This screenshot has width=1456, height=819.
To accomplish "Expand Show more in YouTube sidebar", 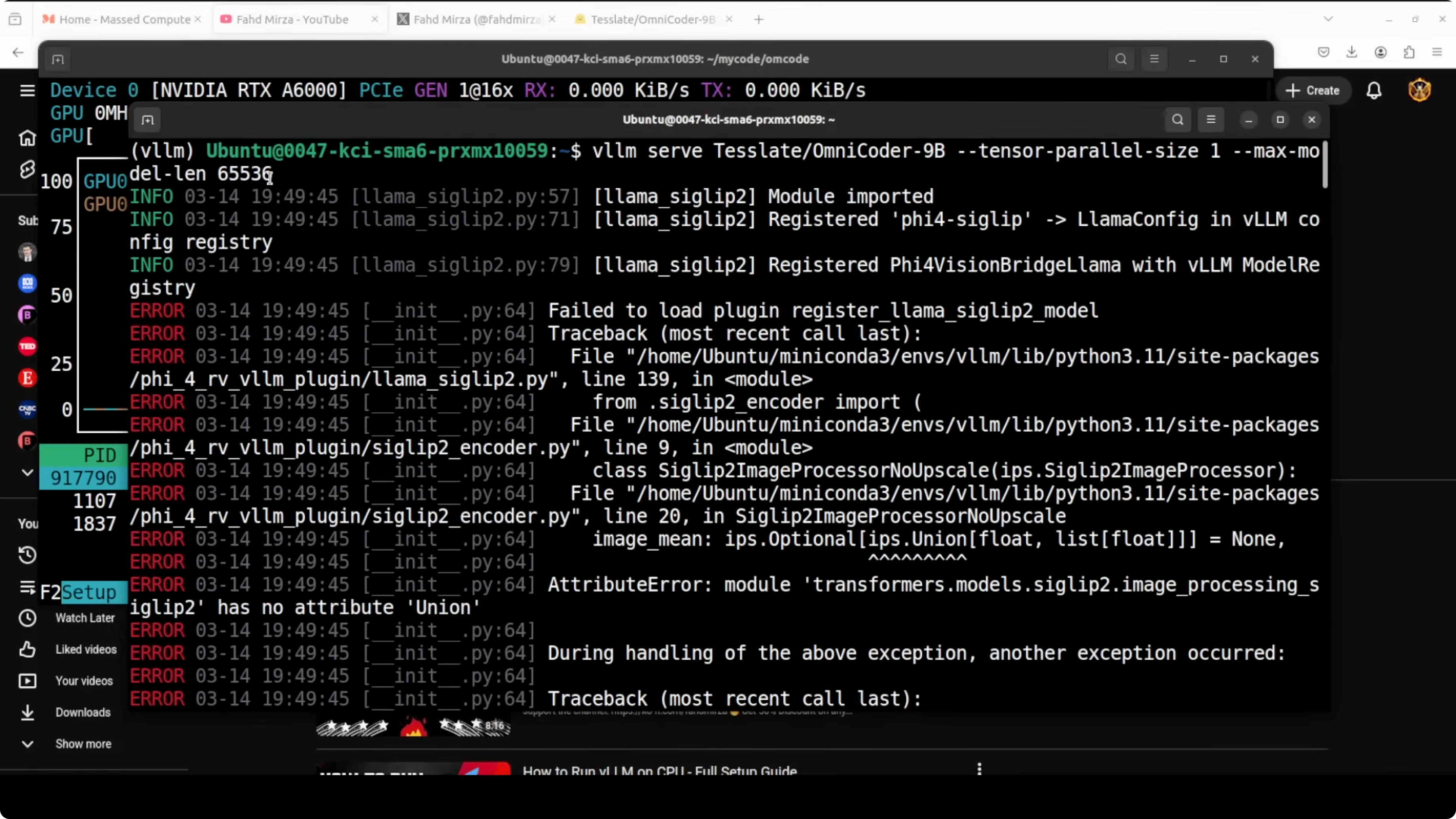I will (83, 744).
